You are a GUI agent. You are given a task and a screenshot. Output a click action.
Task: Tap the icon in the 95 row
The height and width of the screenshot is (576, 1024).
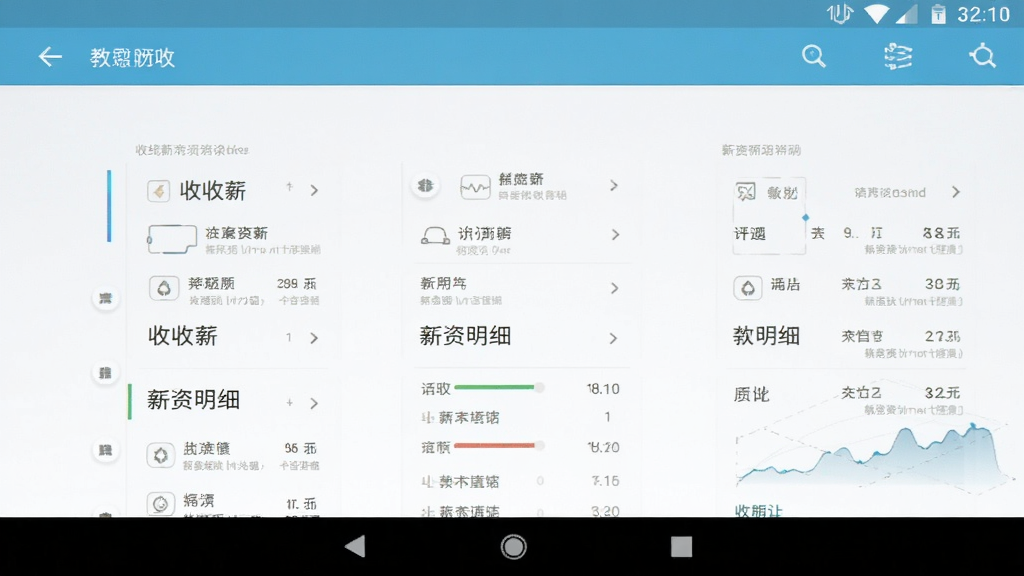[161, 455]
